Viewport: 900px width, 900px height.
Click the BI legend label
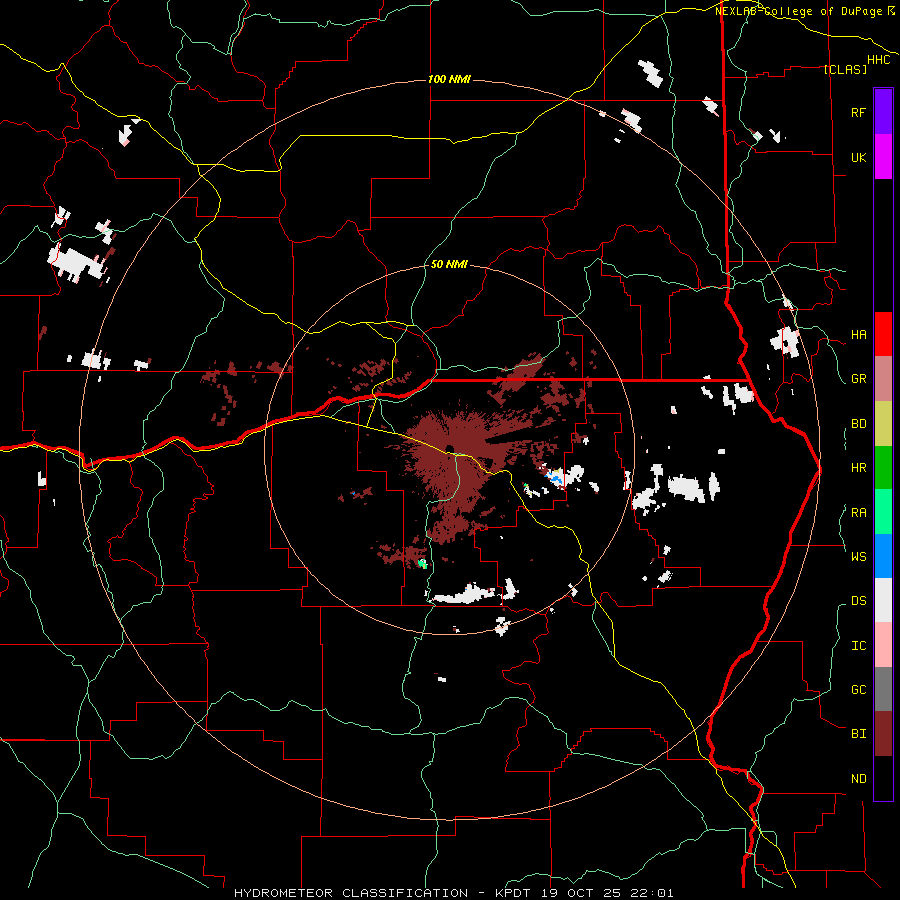click(x=858, y=734)
